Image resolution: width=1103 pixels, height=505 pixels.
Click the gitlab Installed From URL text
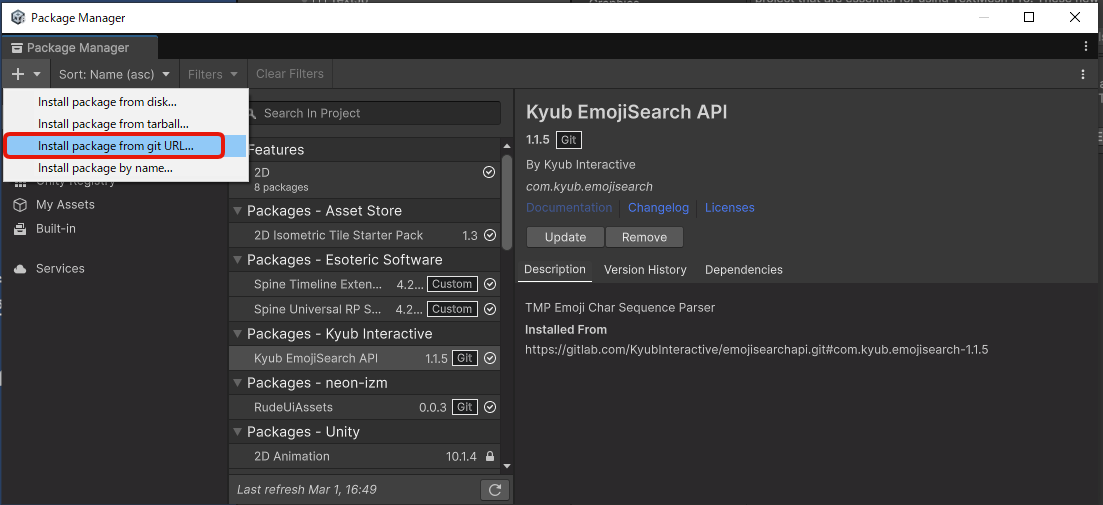(757, 350)
